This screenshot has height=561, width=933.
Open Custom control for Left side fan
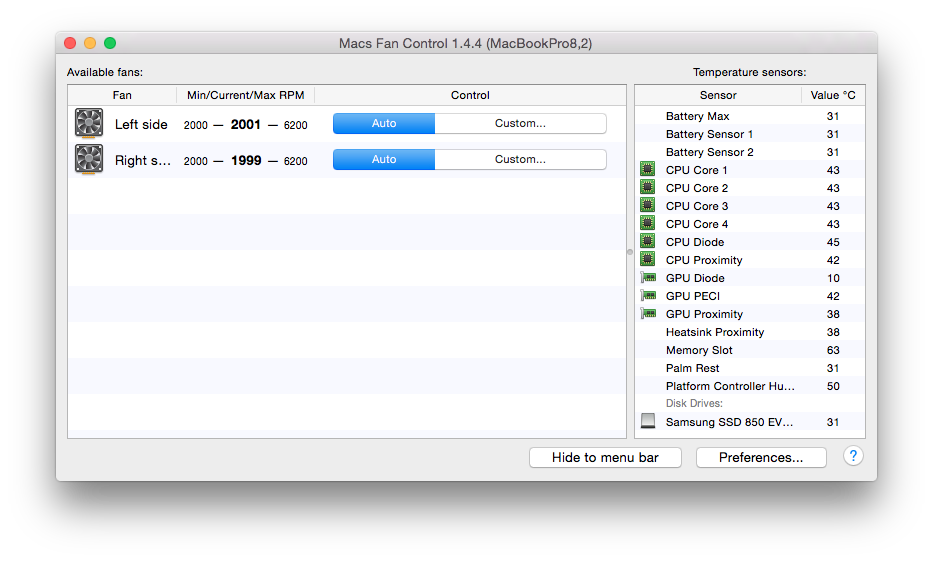[x=521, y=123]
